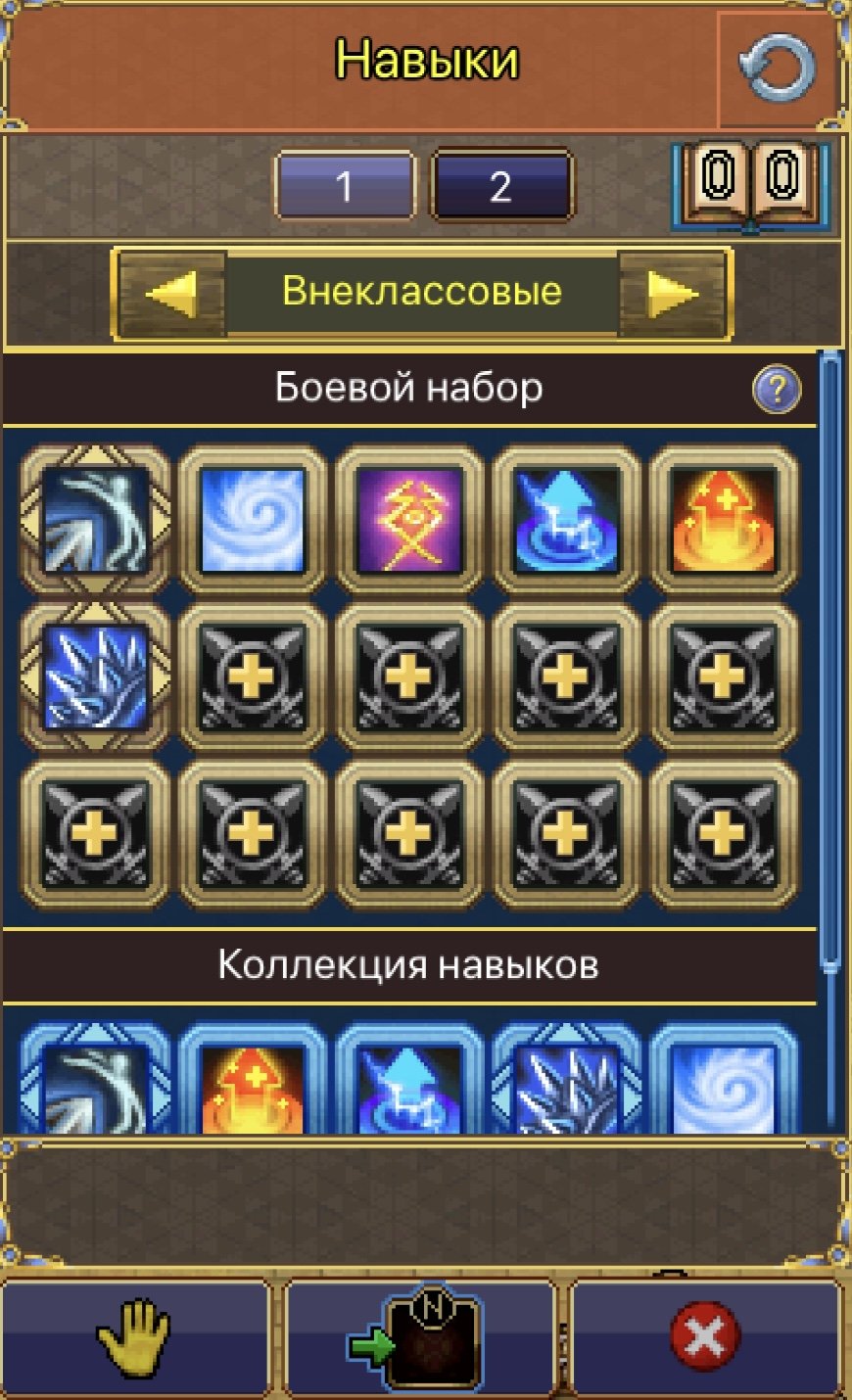Select the healing flame skill in Коллекция навыков
This screenshot has width=852, height=1400.
tap(253, 1079)
